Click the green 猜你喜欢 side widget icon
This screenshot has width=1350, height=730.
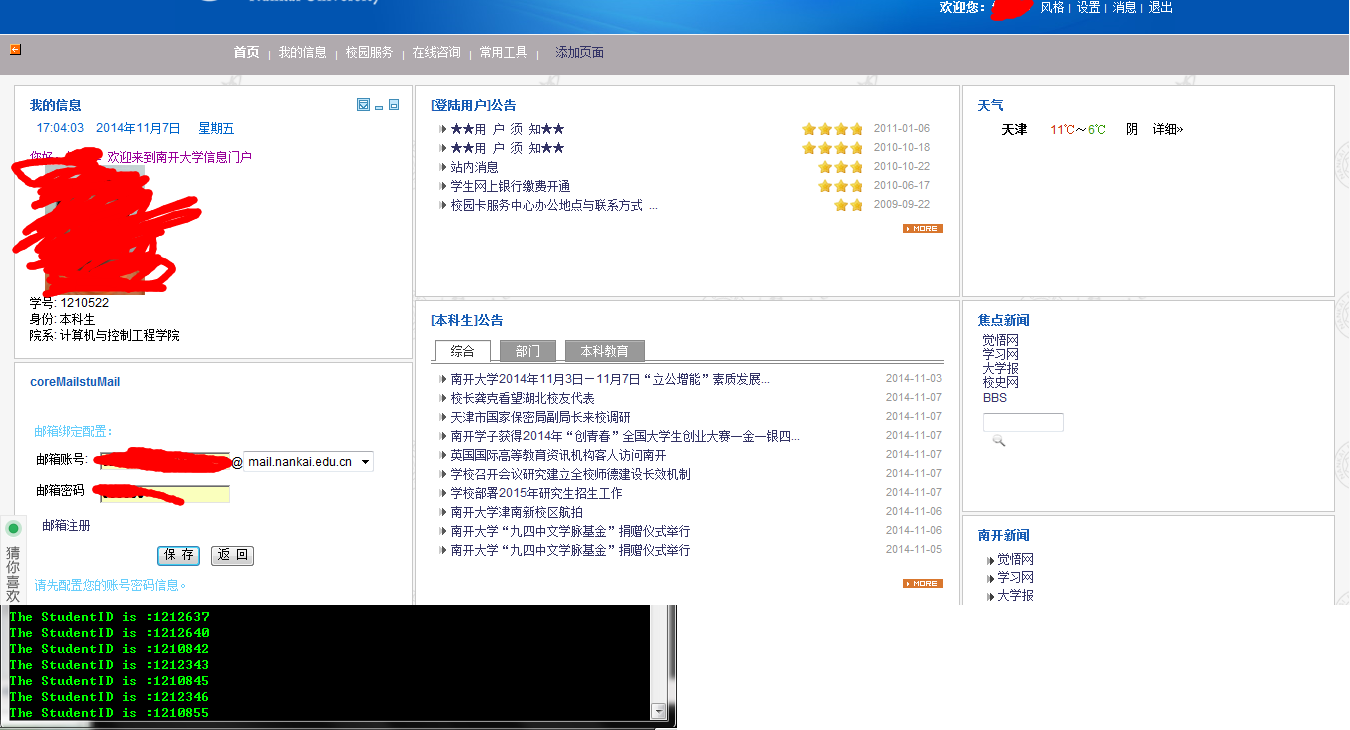coord(13,528)
